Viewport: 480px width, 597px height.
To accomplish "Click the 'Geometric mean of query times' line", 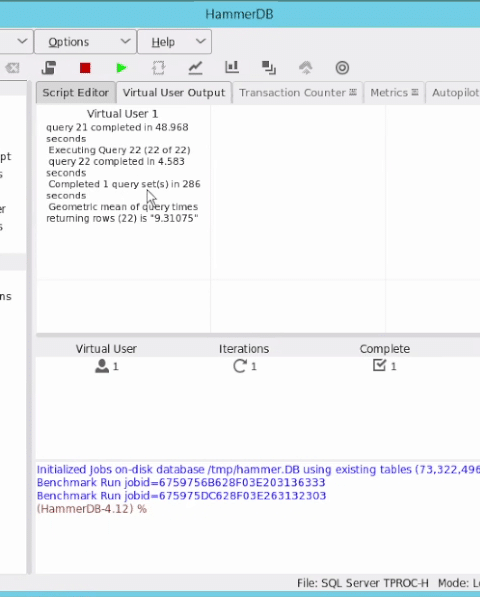I will [123, 207].
